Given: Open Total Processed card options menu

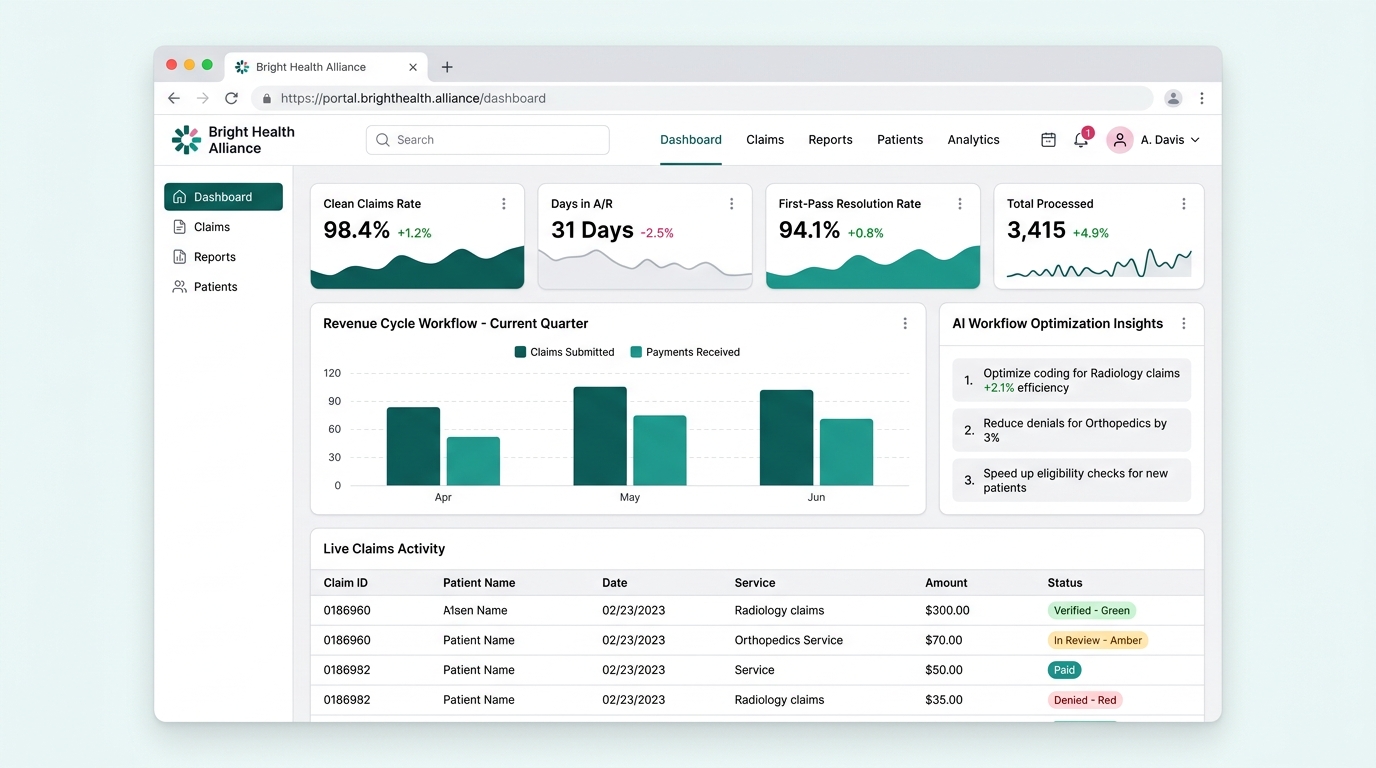Looking at the screenshot, I should [x=1184, y=203].
